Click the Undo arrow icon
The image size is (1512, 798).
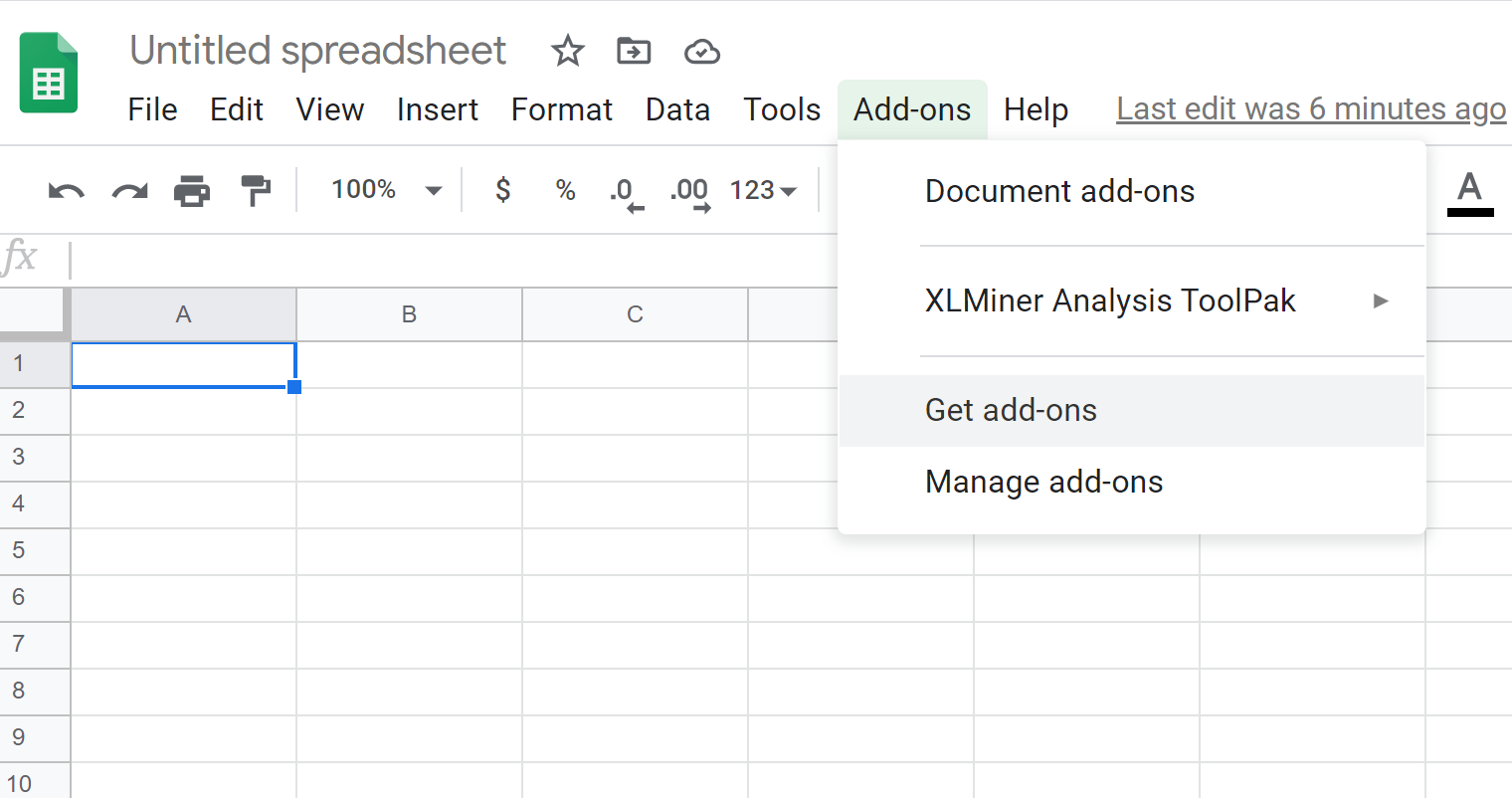point(66,191)
